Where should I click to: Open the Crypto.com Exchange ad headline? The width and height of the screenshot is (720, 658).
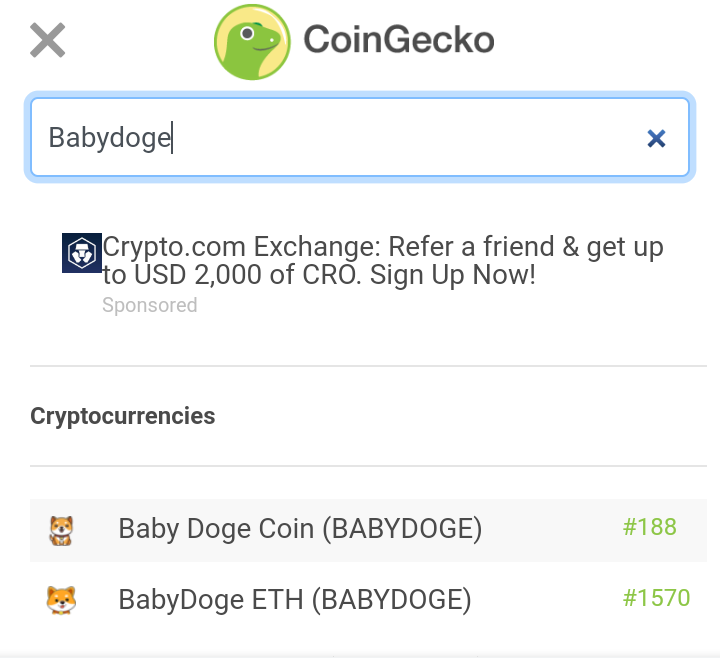click(383, 260)
